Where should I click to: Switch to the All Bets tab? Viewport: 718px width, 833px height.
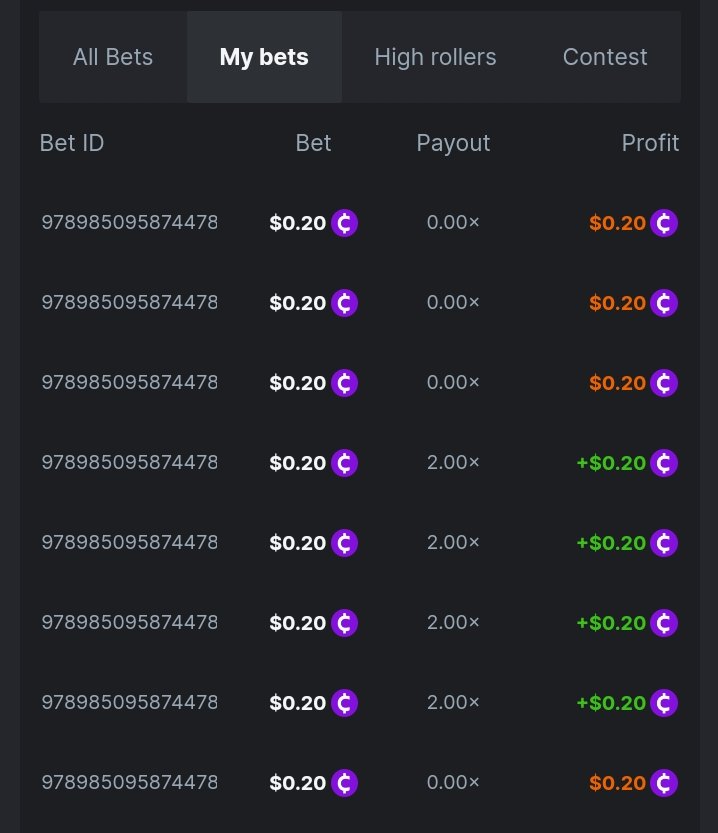point(113,57)
